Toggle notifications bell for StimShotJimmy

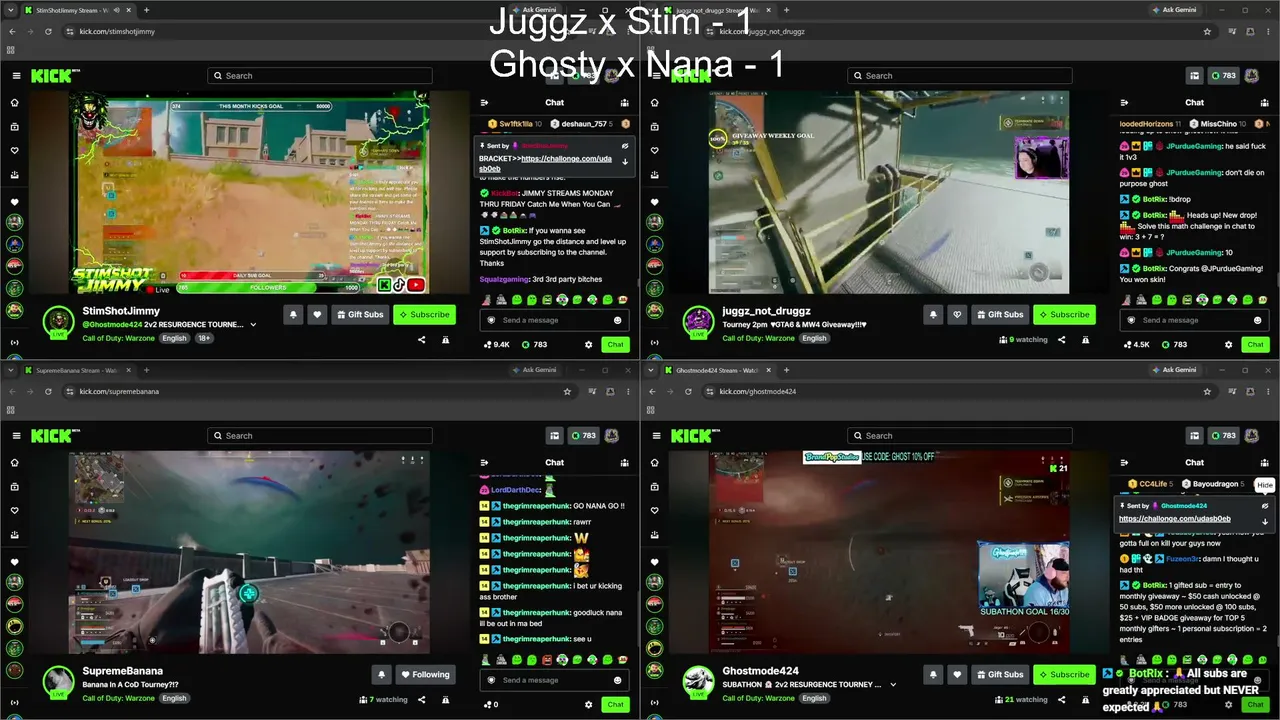click(293, 314)
